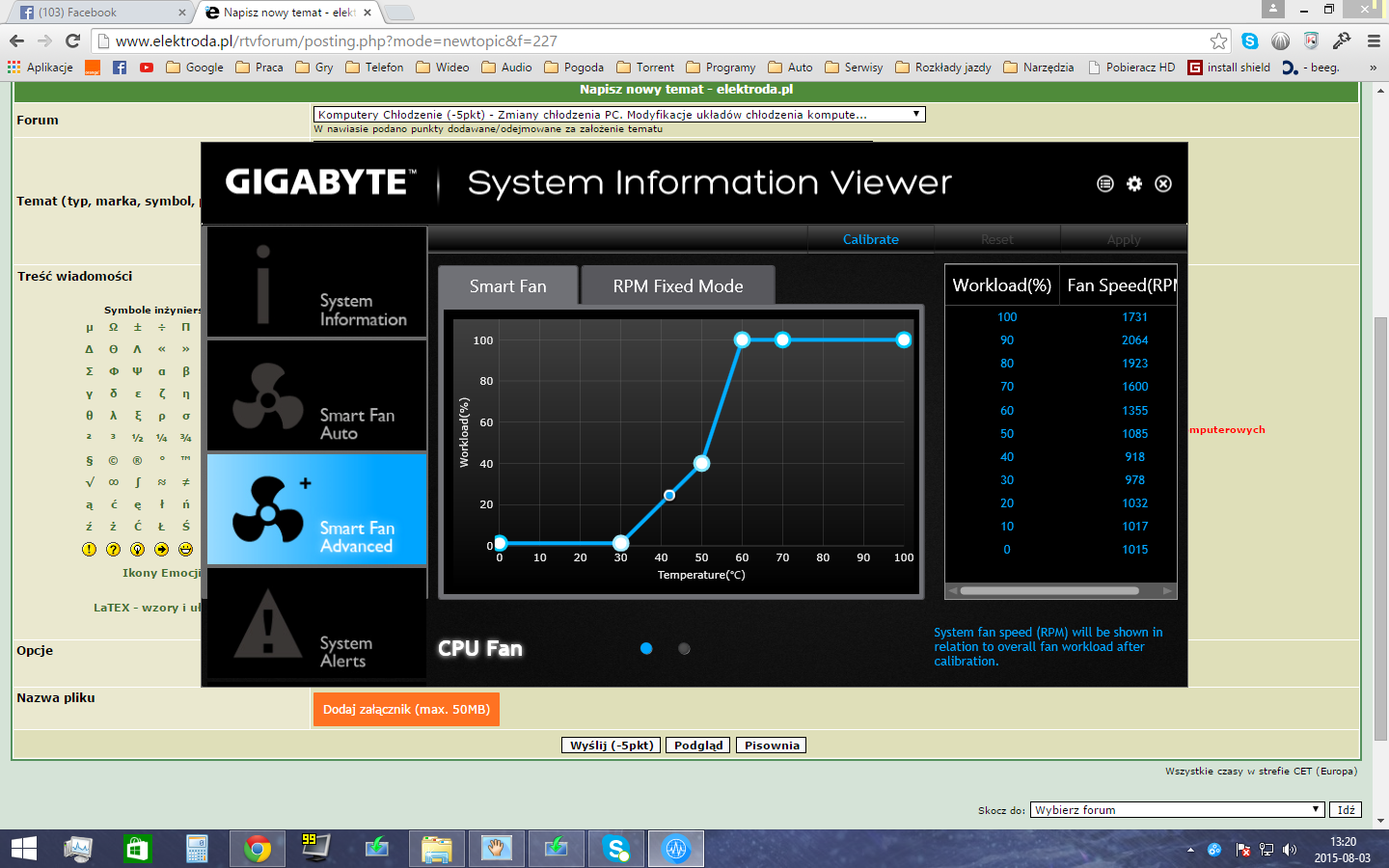Insert the ∞ infinity symbol
The width and height of the screenshot is (1389, 868).
[x=113, y=482]
